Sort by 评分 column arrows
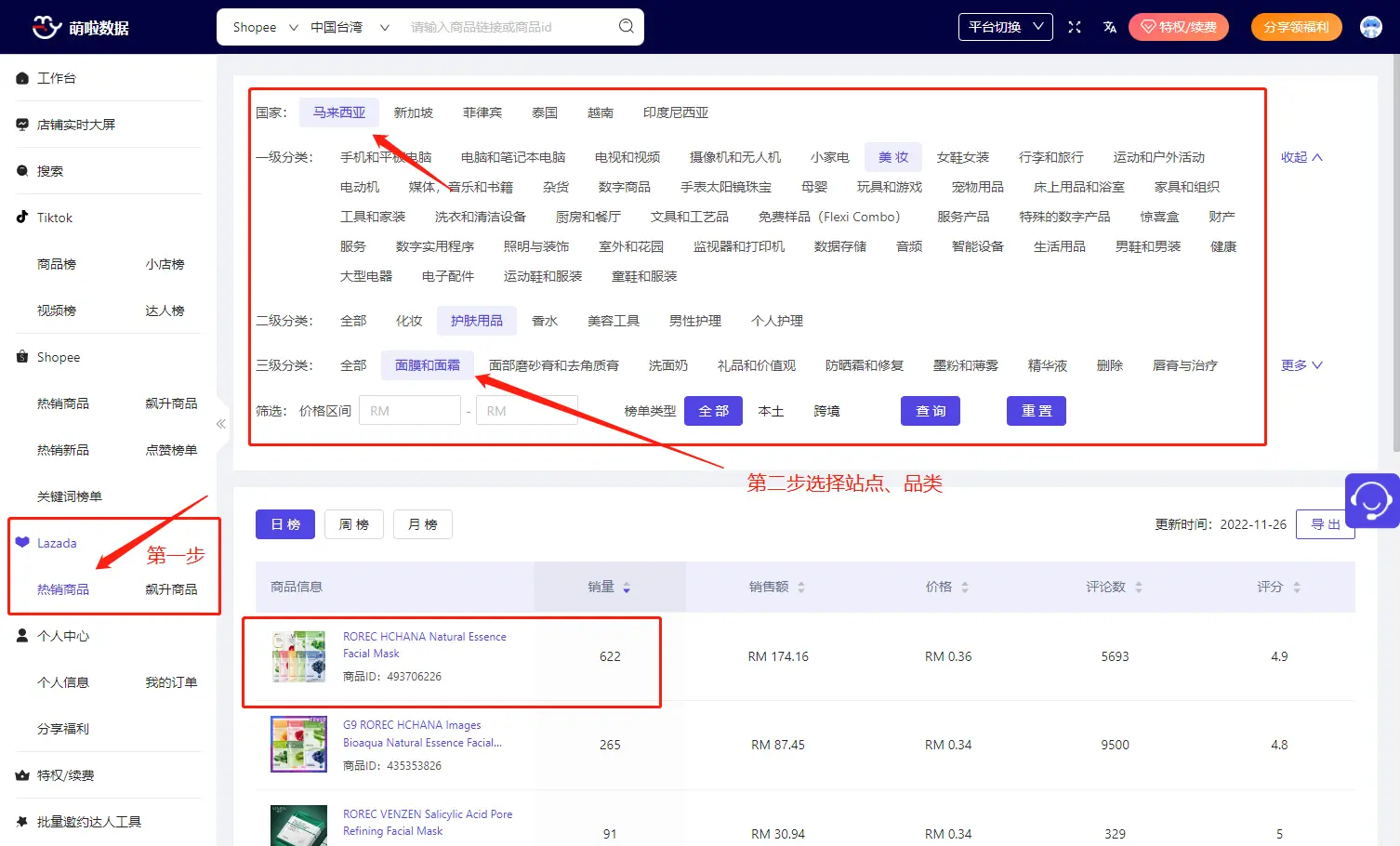1400x846 pixels. point(1297,588)
